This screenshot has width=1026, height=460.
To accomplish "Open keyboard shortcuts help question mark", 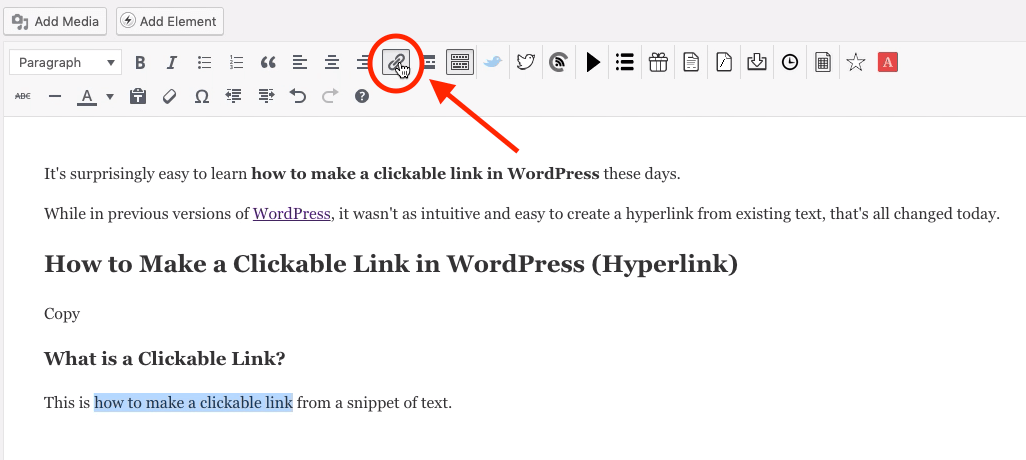I will coord(362,96).
